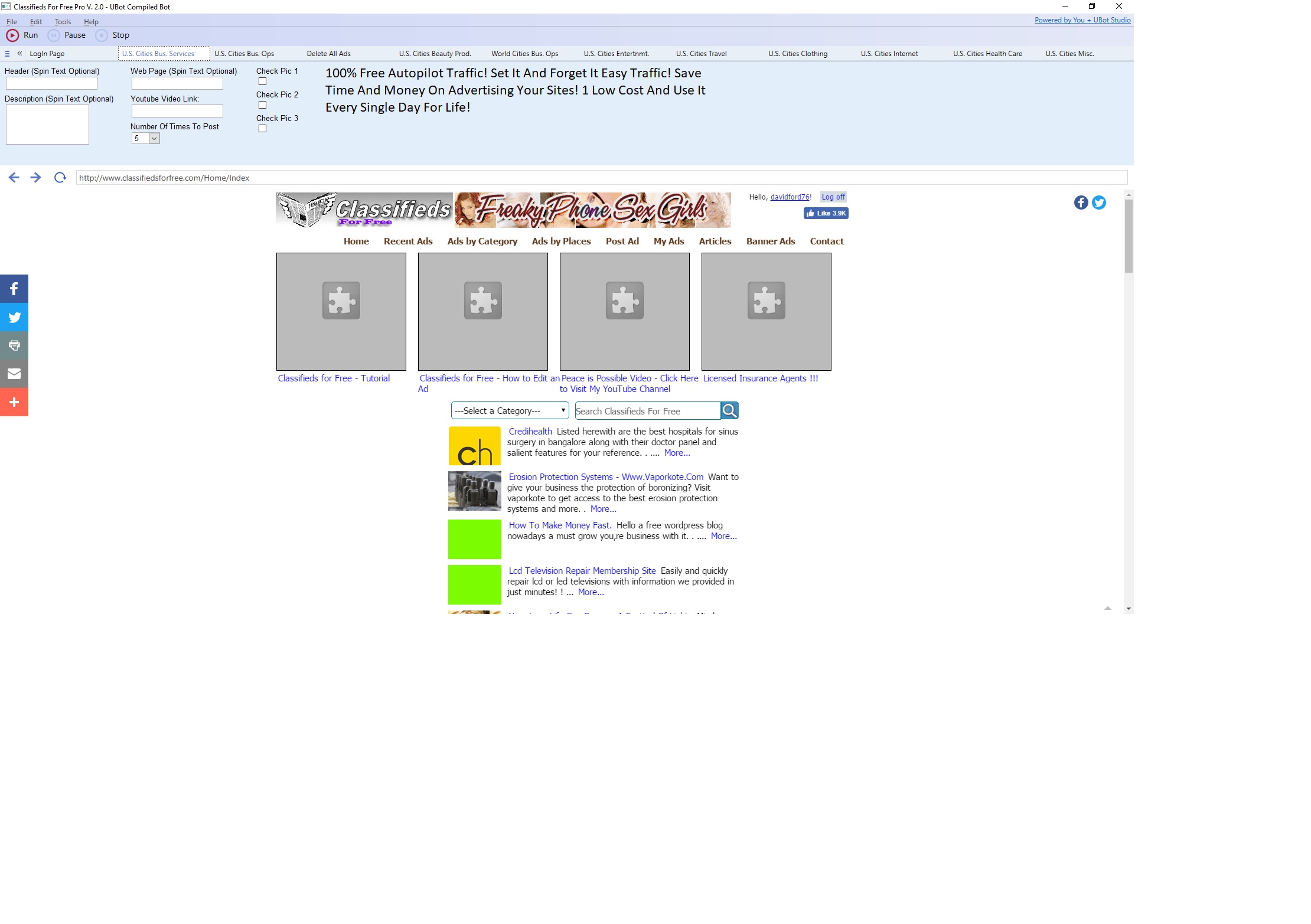Click the side email share icon
The height and width of the screenshot is (924, 1311).
(x=14, y=374)
